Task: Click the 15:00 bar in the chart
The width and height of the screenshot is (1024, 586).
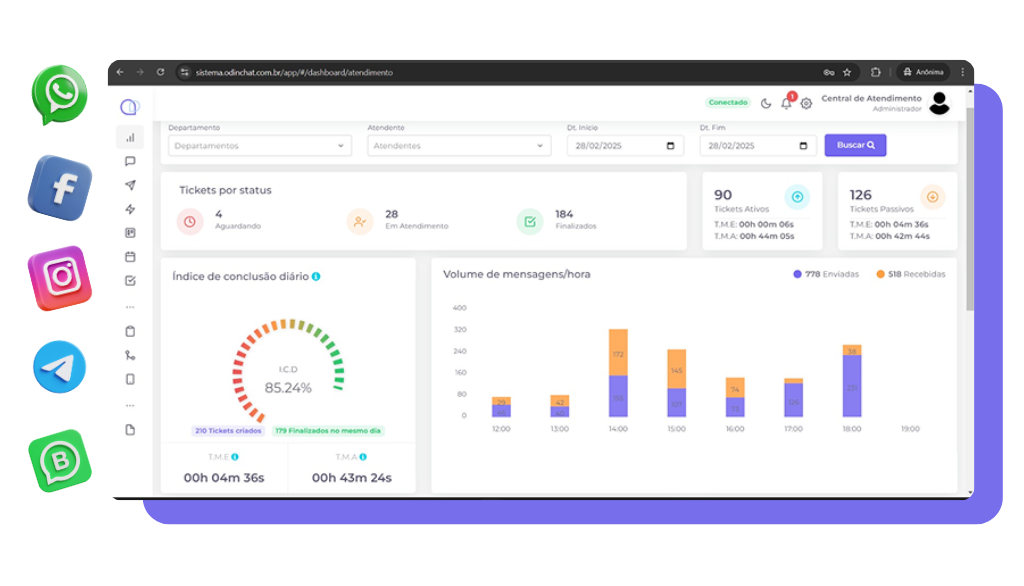Action: tap(677, 383)
